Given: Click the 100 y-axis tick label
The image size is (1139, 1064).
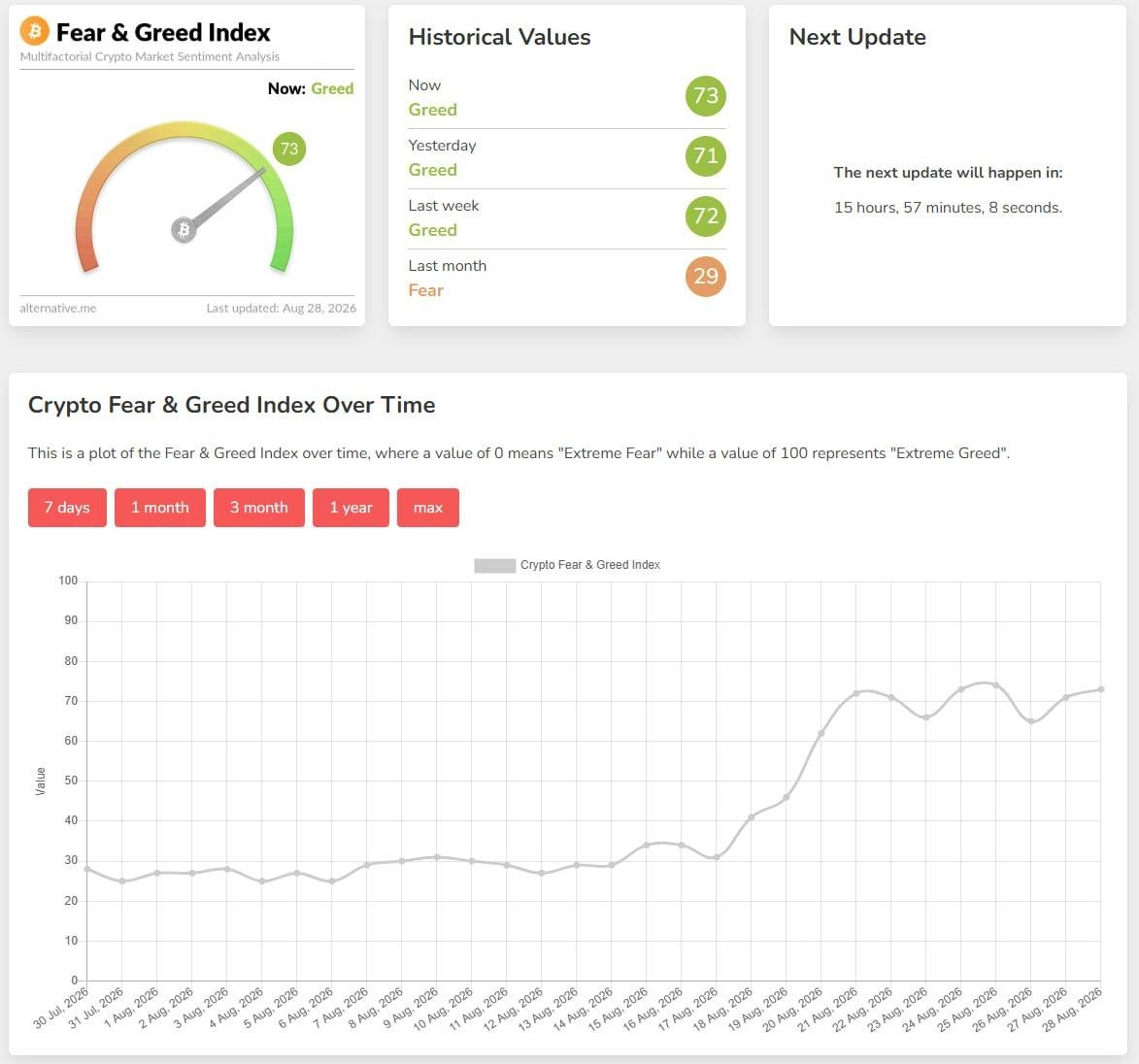Looking at the screenshot, I should pyautogui.click(x=68, y=581).
